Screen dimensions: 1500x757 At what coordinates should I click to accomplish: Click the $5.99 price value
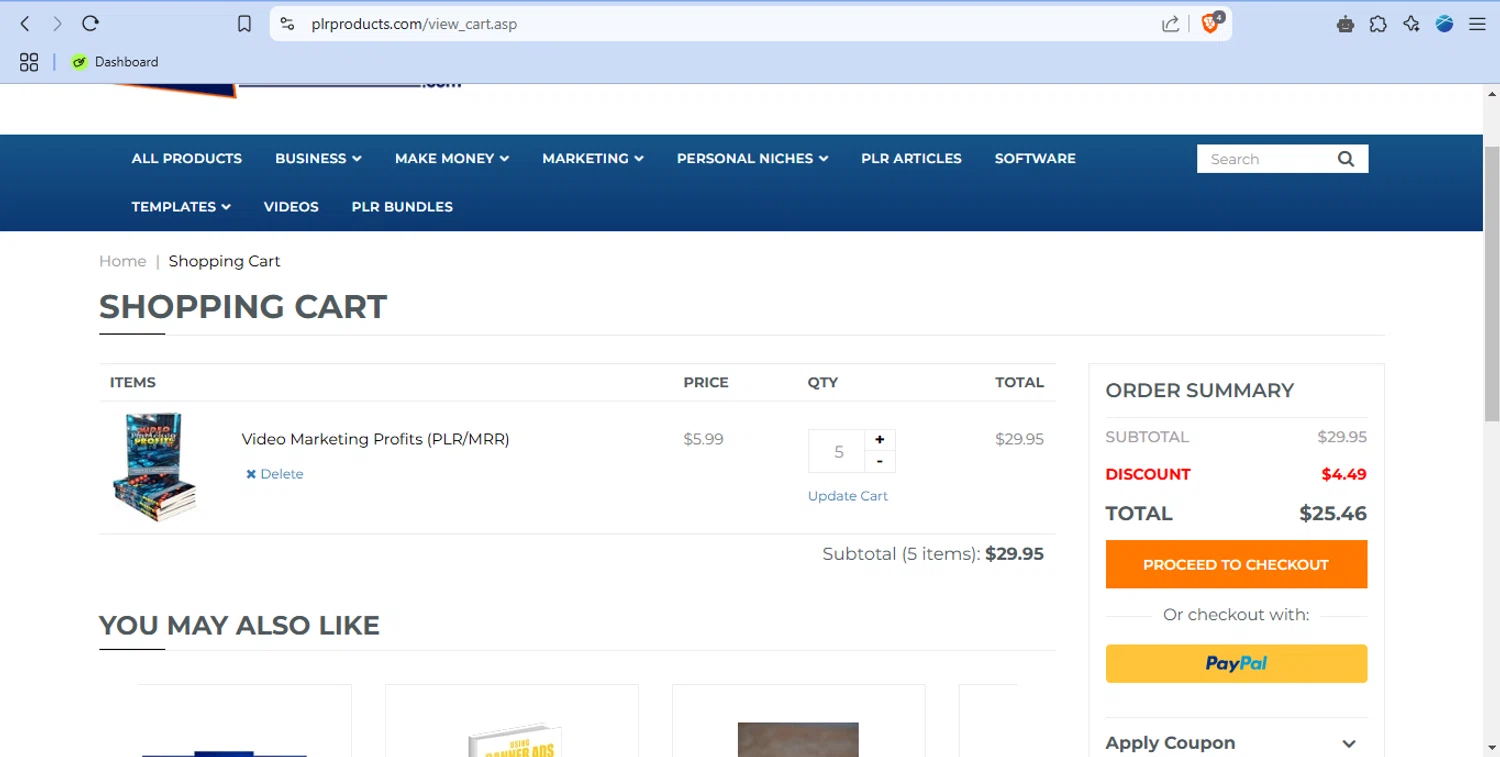point(703,439)
